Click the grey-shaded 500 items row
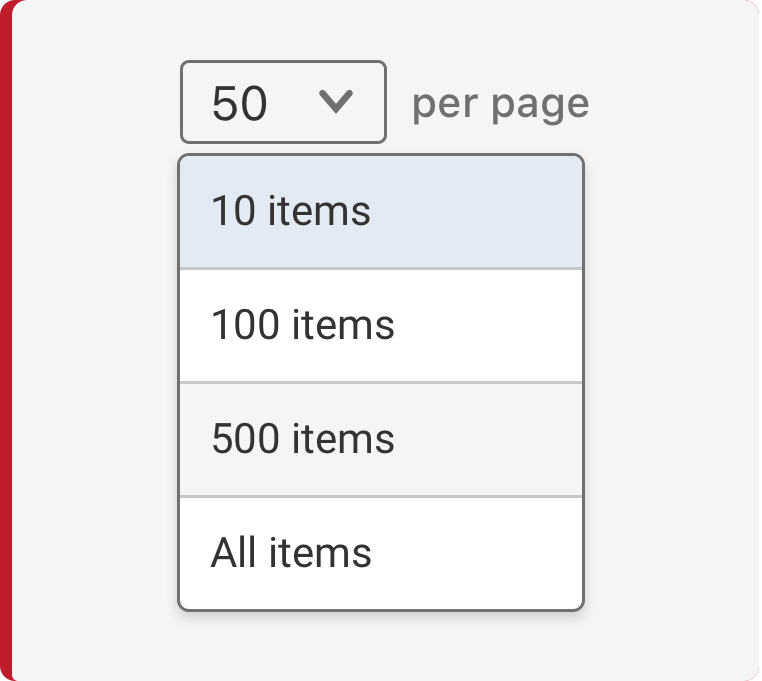762x681 pixels. coord(380,440)
